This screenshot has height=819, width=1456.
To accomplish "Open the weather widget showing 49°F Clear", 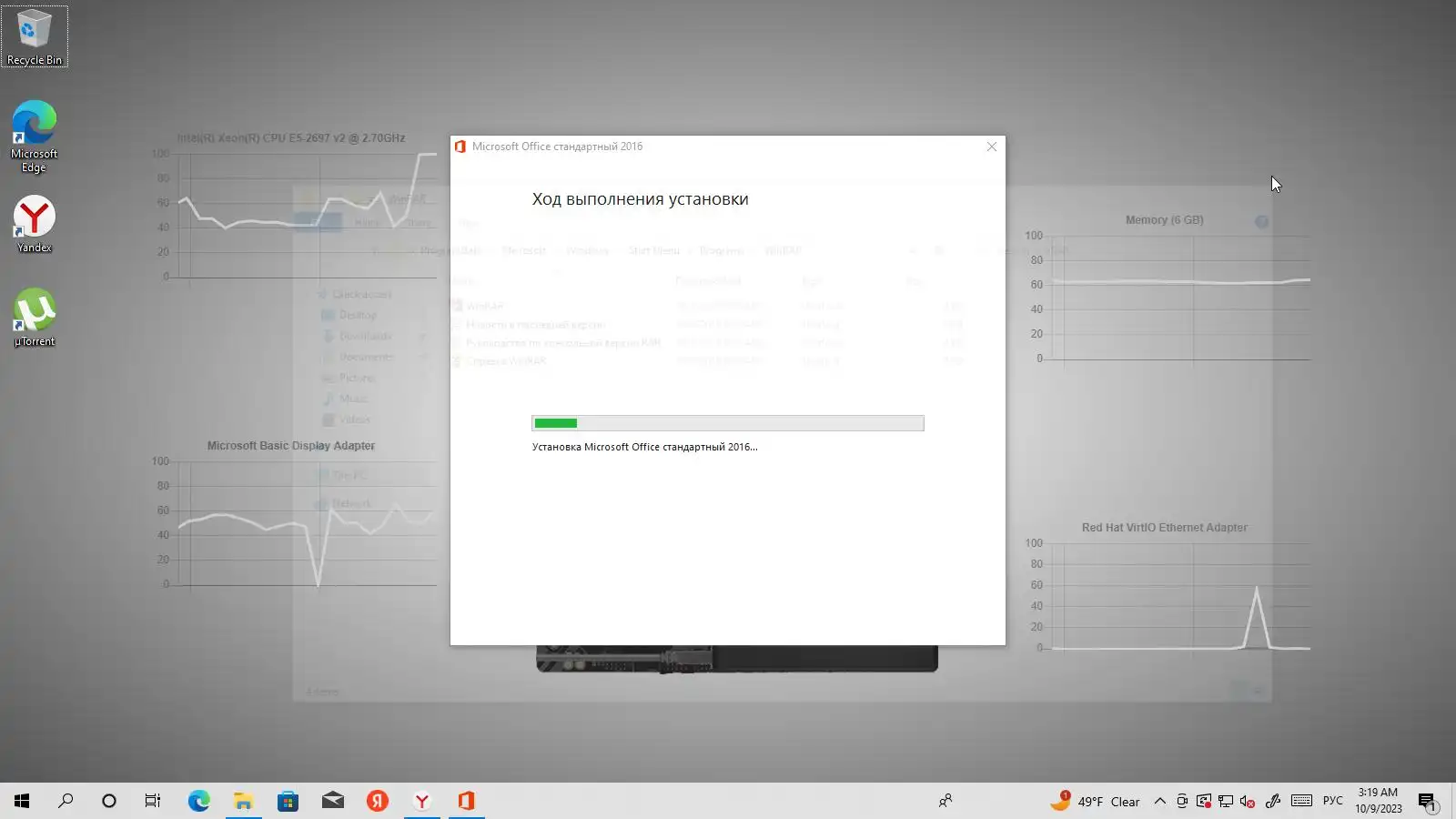I will coord(1094,801).
